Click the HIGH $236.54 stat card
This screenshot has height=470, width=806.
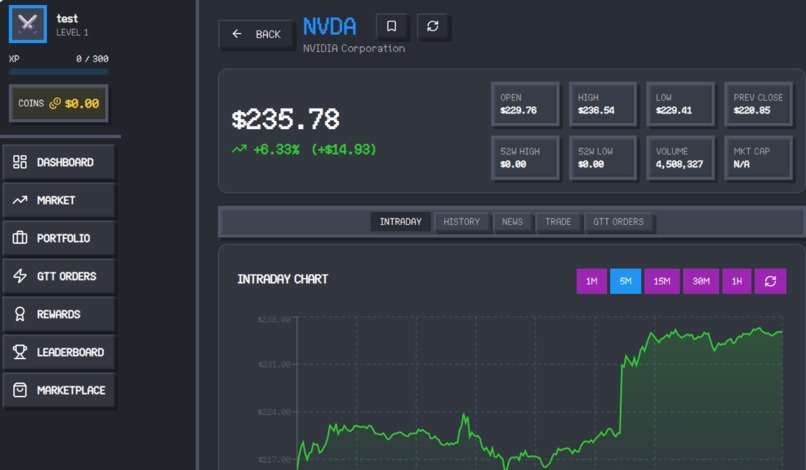(x=602, y=104)
